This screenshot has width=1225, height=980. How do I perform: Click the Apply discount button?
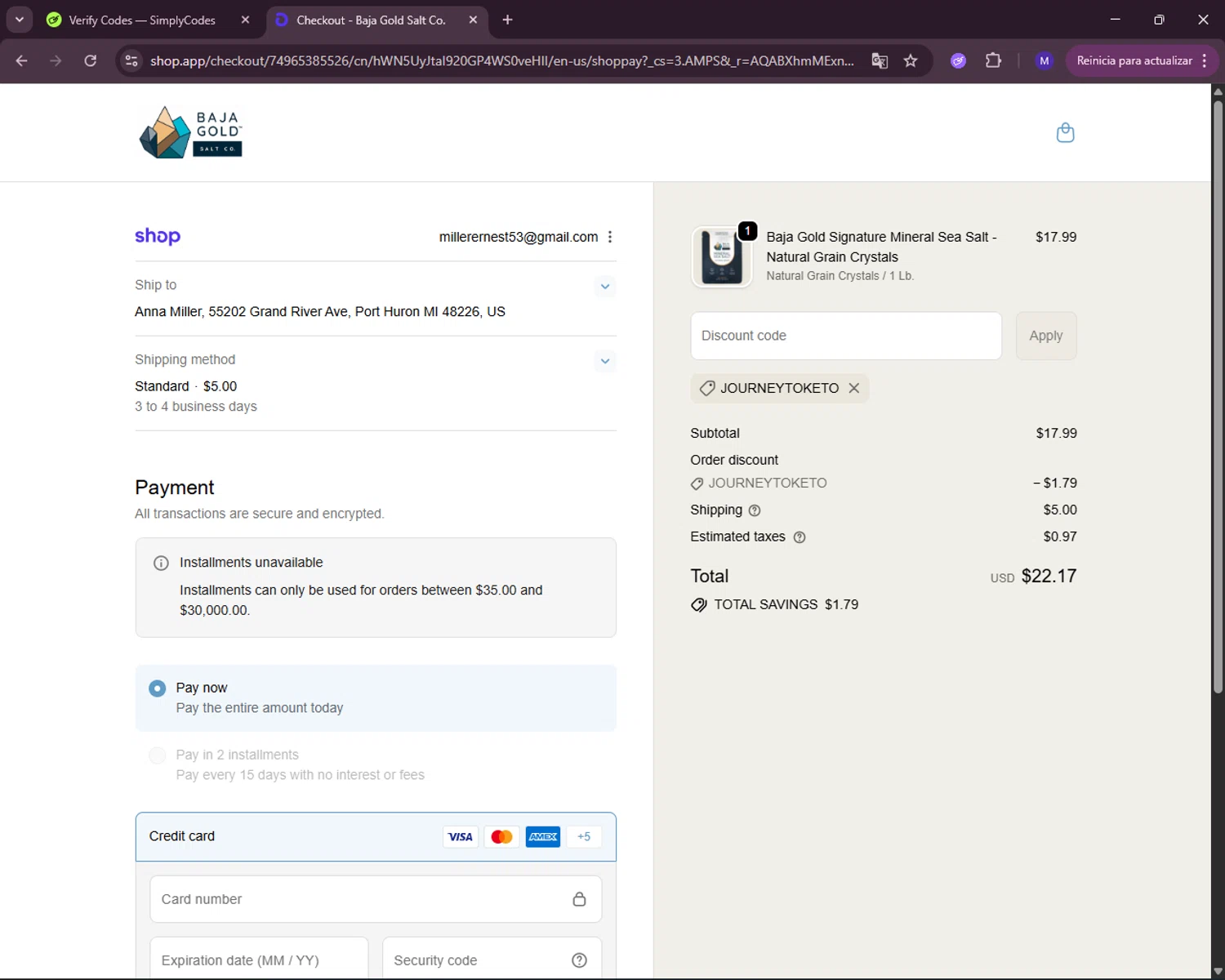tap(1046, 336)
